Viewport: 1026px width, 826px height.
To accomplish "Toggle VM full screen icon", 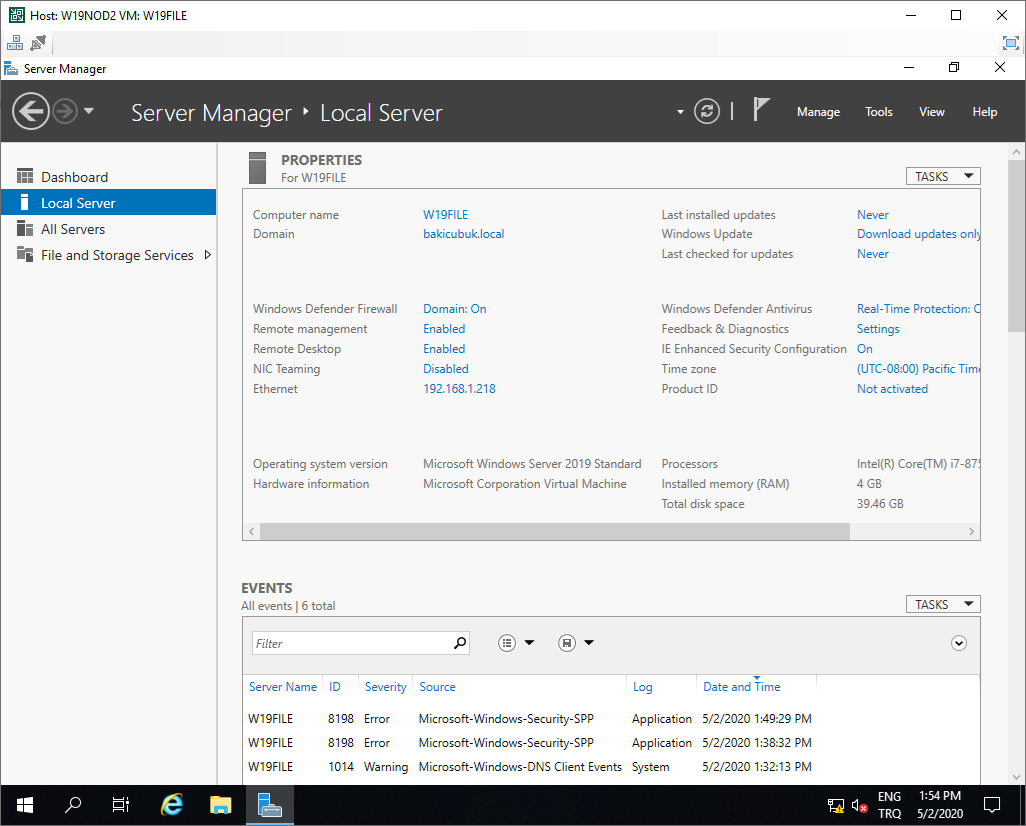I will (x=1010, y=43).
